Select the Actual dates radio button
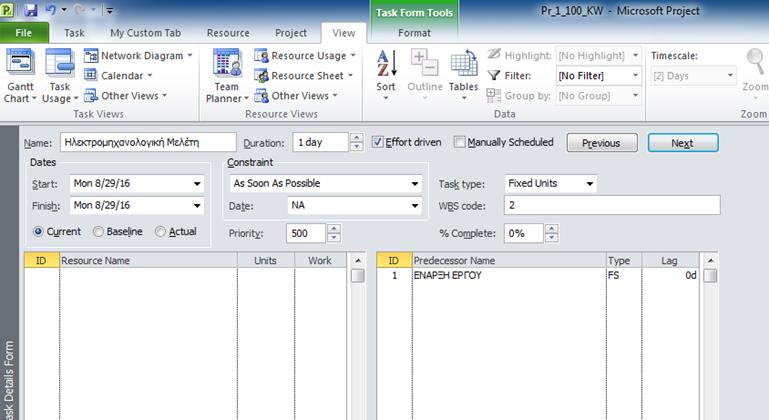769x420 pixels. click(x=160, y=232)
